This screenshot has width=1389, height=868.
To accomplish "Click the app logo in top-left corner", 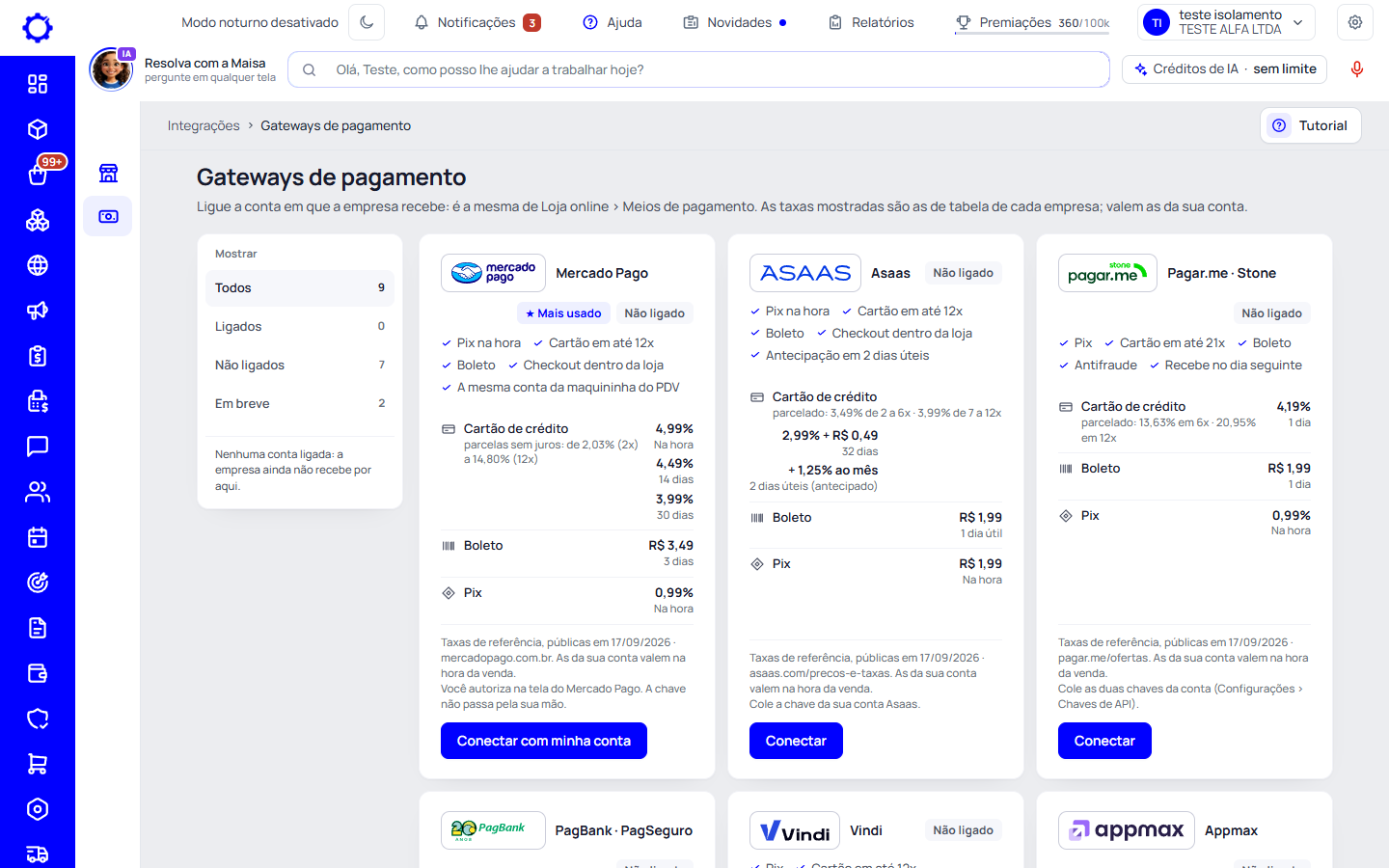I will [x=38, y=28].
